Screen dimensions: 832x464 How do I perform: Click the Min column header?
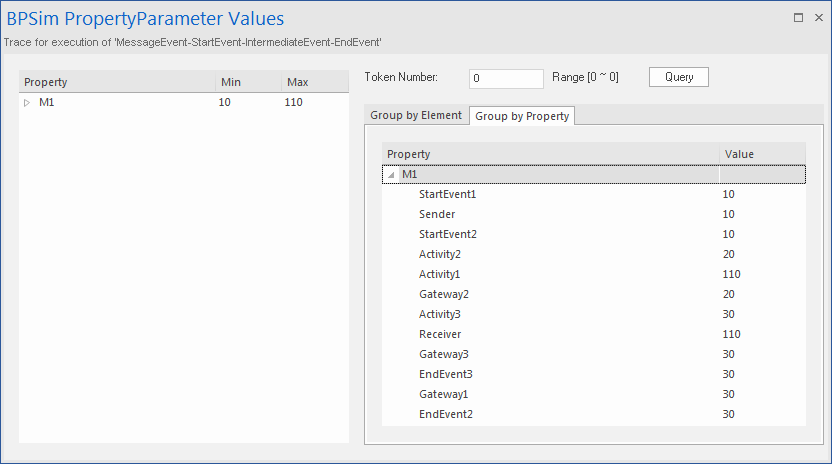pyautogui.click(x=247, y=82)
